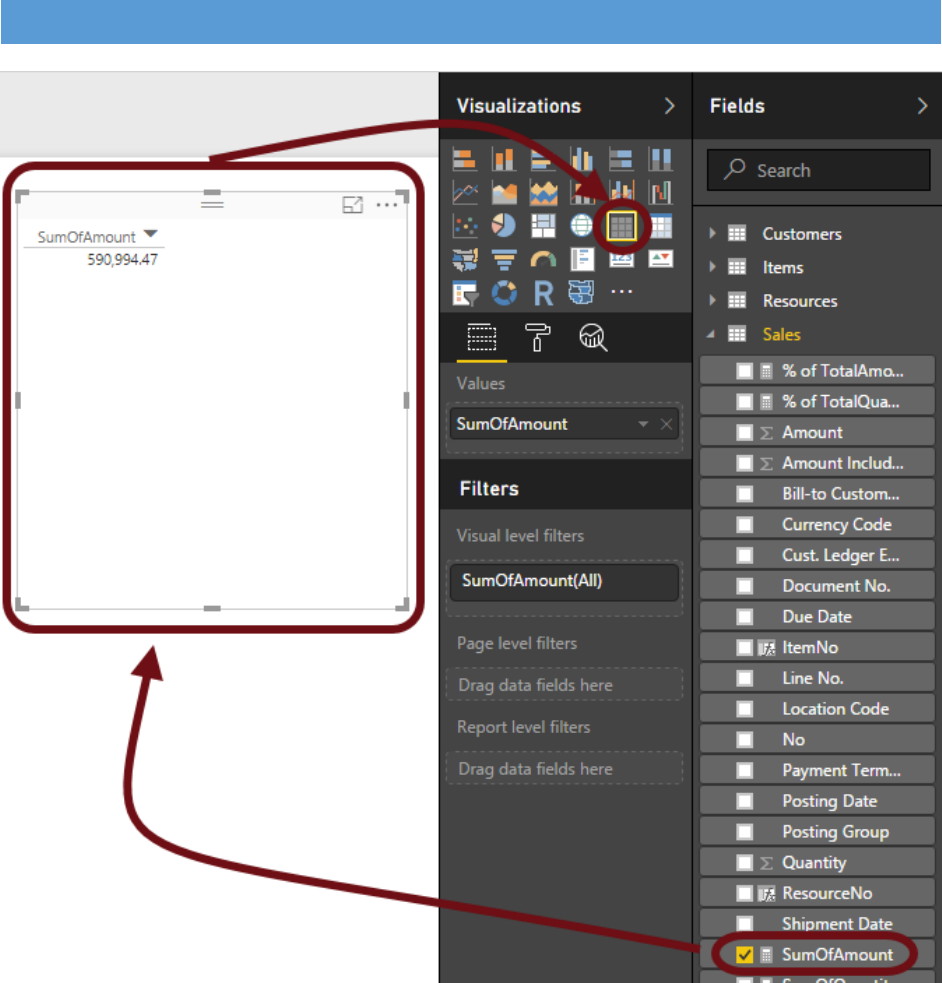Import a custom visual via ellipsis
This screenshot has height=983, width=942.
click(x=621, y=292)
